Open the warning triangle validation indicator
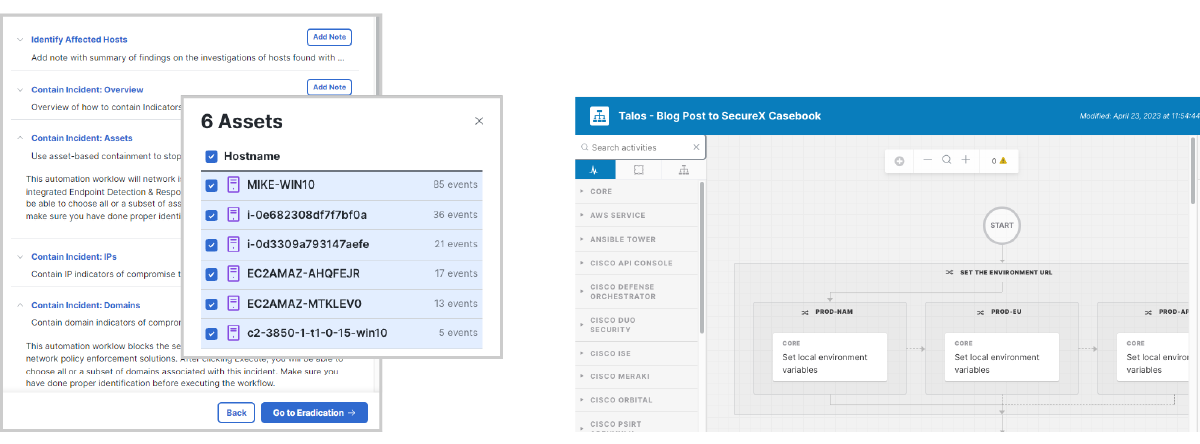The image size is (1200, 444). pos(1002,160)
